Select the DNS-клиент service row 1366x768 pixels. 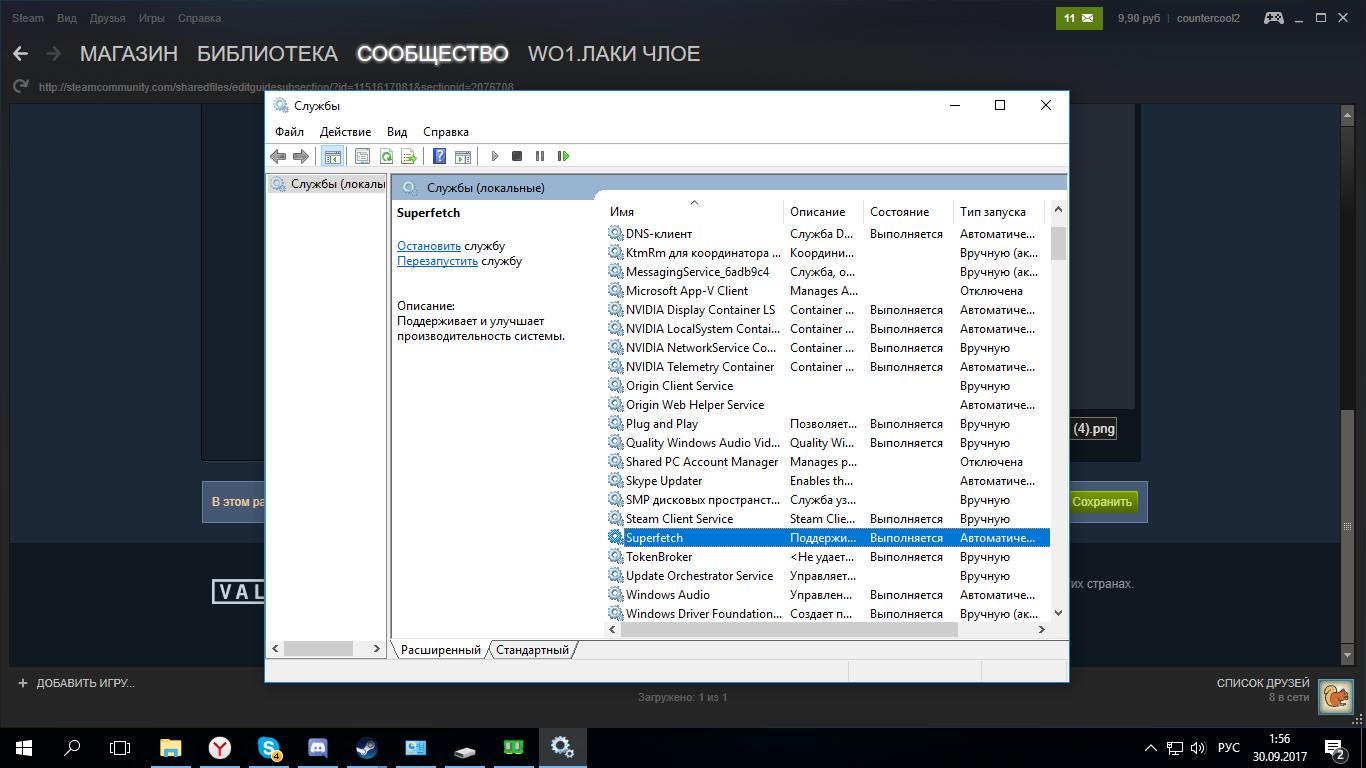pyautogui.click(x=827, y=234)
